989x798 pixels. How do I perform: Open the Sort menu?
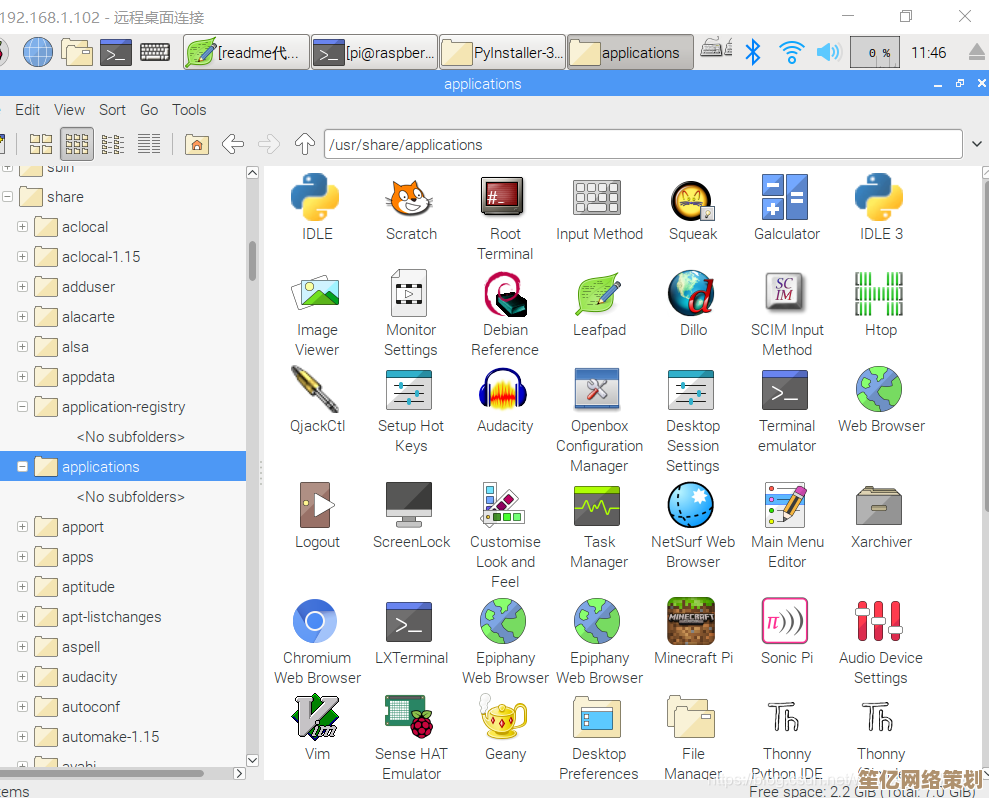(x=112, y=110)
